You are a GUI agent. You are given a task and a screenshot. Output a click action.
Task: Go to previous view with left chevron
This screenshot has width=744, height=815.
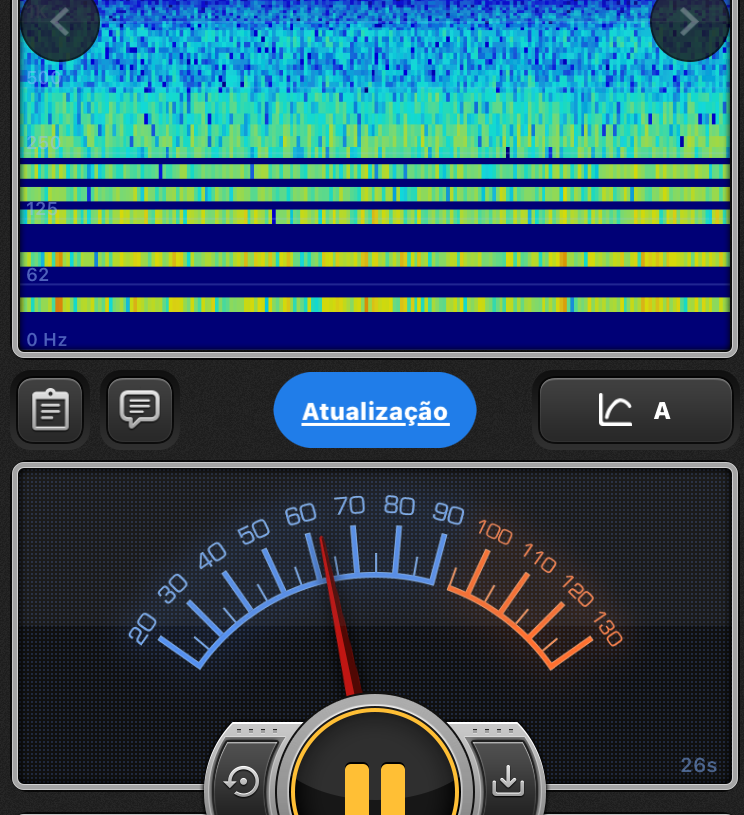(60, 22)
